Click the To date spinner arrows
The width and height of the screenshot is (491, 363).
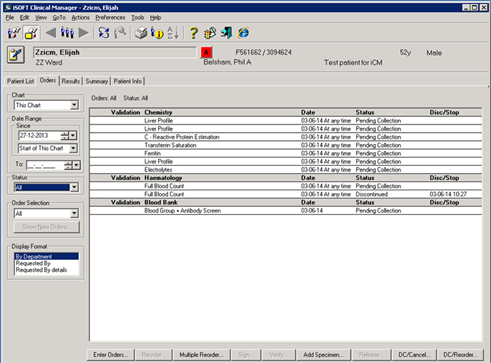point(68,165)
